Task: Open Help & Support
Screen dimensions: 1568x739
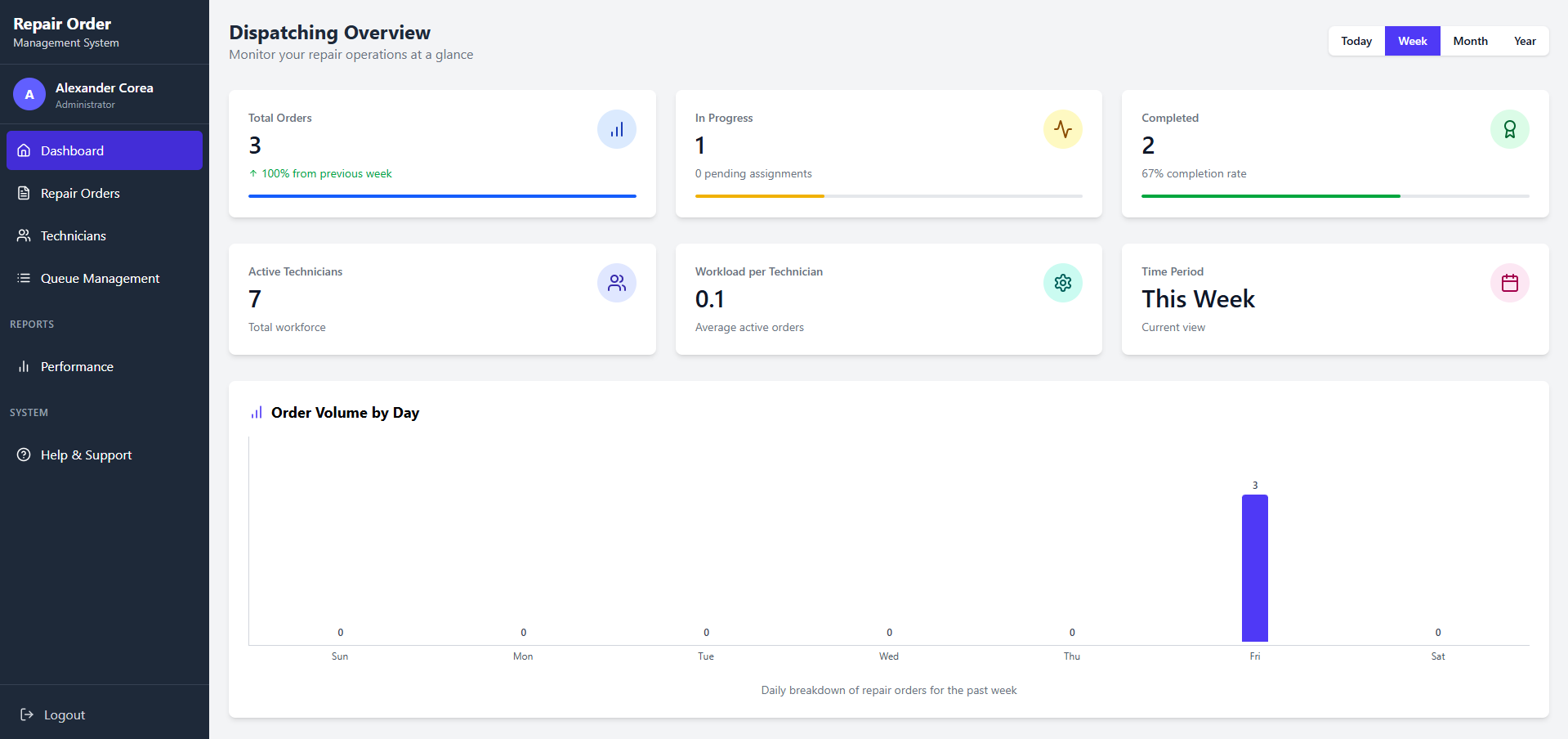Action: (105, 455)
